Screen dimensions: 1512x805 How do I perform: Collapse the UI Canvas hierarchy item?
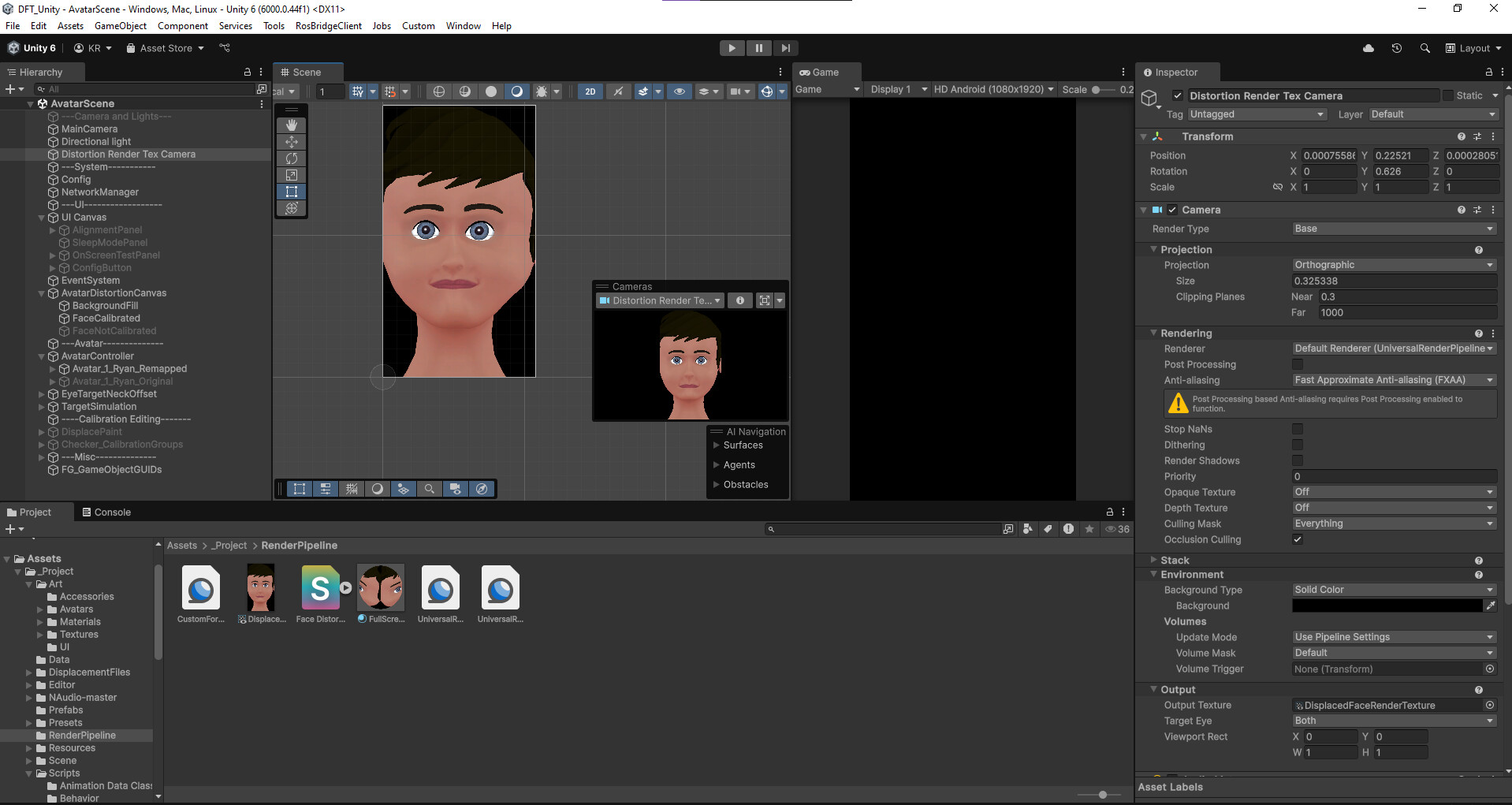coord(42,218)
